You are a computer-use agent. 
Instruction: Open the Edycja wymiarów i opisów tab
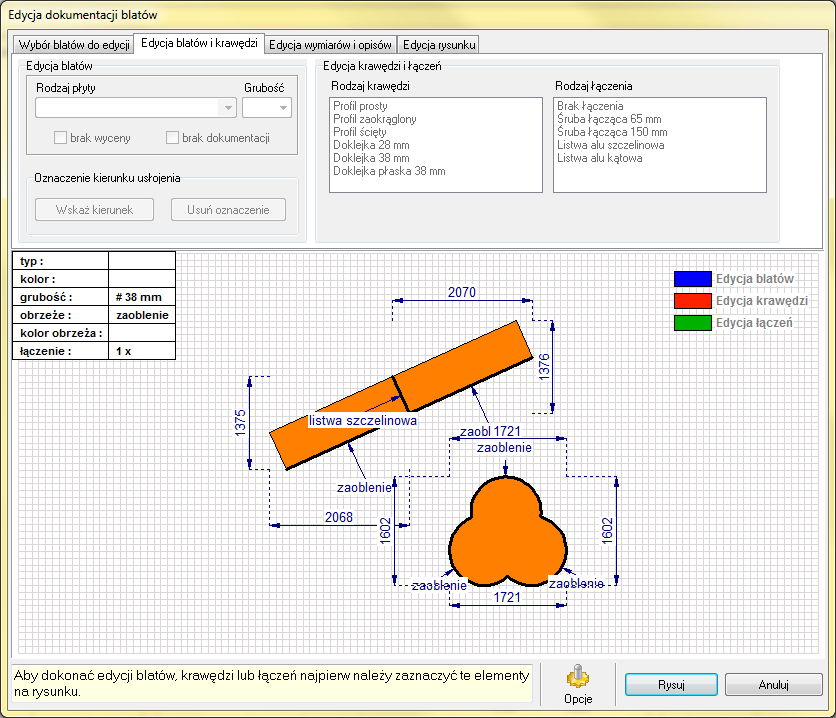coord(330,45)
